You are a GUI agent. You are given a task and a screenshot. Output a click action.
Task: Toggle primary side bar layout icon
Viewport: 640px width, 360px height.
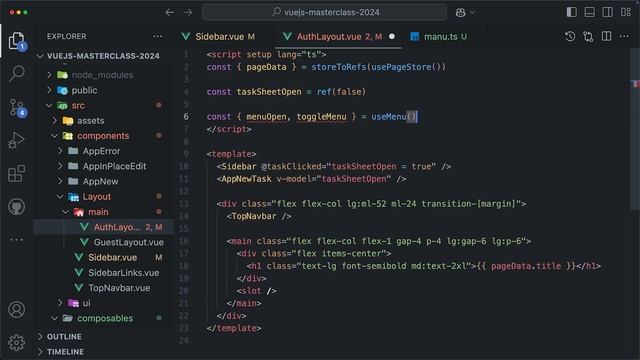pyautogui.click(x=571, y=12)
